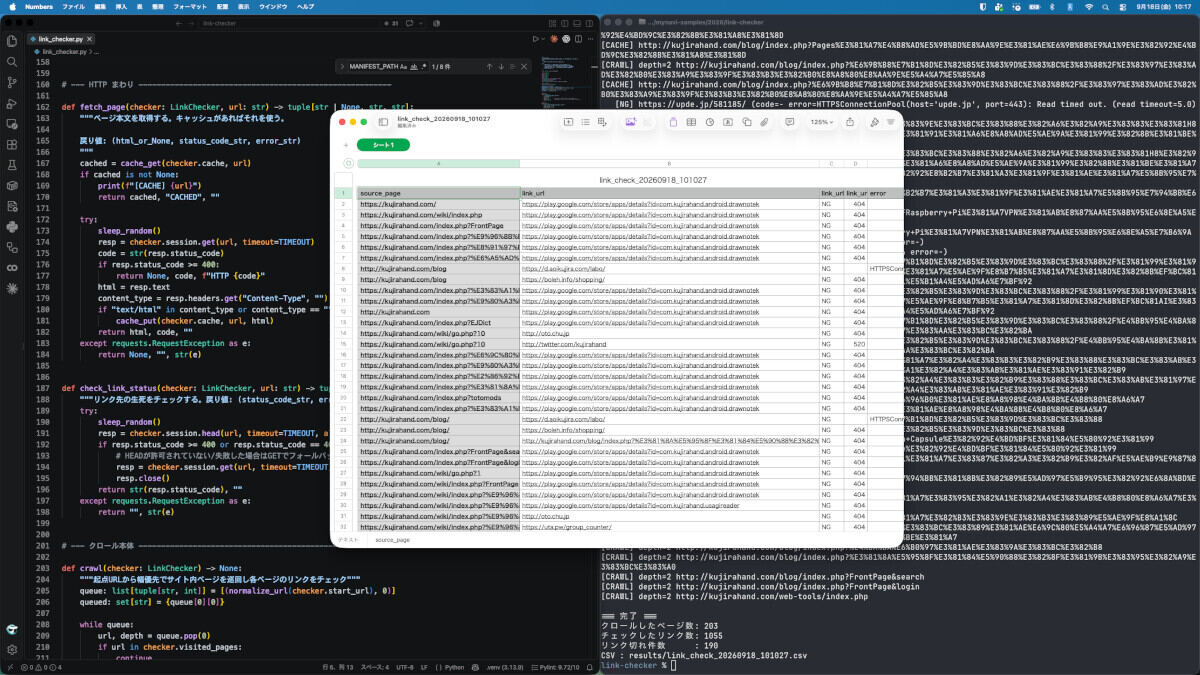This screenshot has height=675, width=1200.
Task: Insert a text box in Numbers toolbar
Action: click(728, 122)
